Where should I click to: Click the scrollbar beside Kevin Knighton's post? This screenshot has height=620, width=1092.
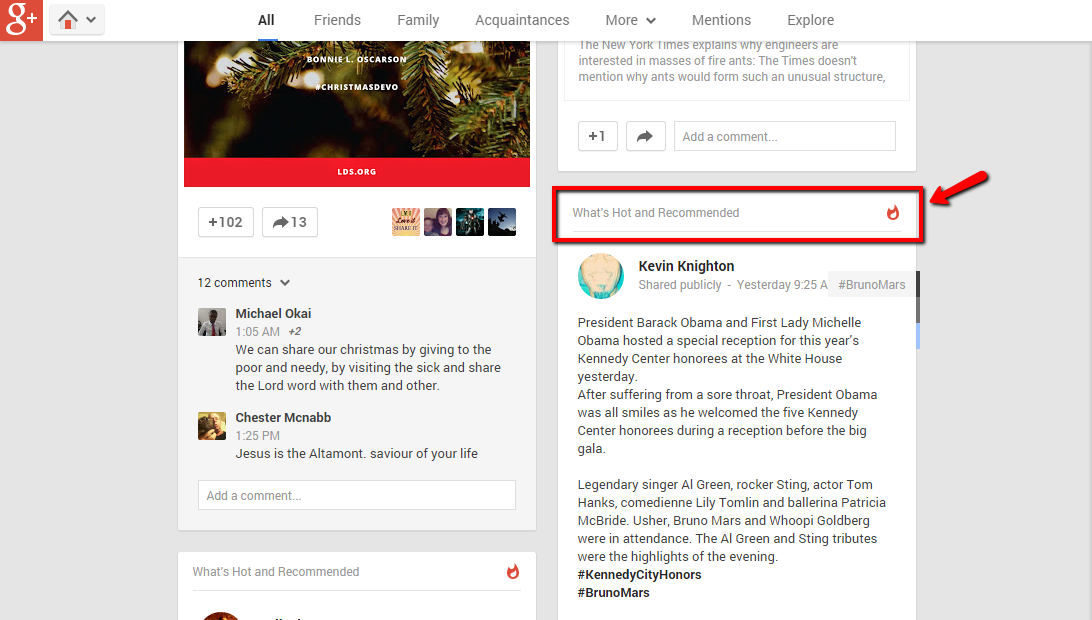point(918,309)
